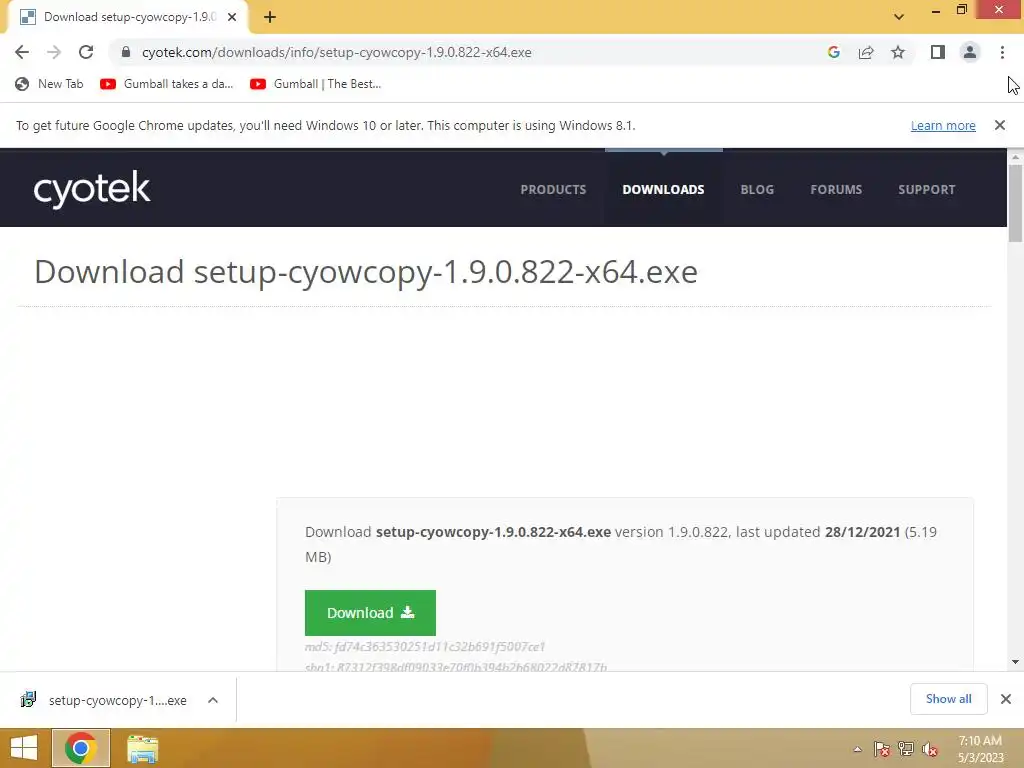
Task: Close the Download setup-cyowcopy tab
Action: (x=232, y=18)
